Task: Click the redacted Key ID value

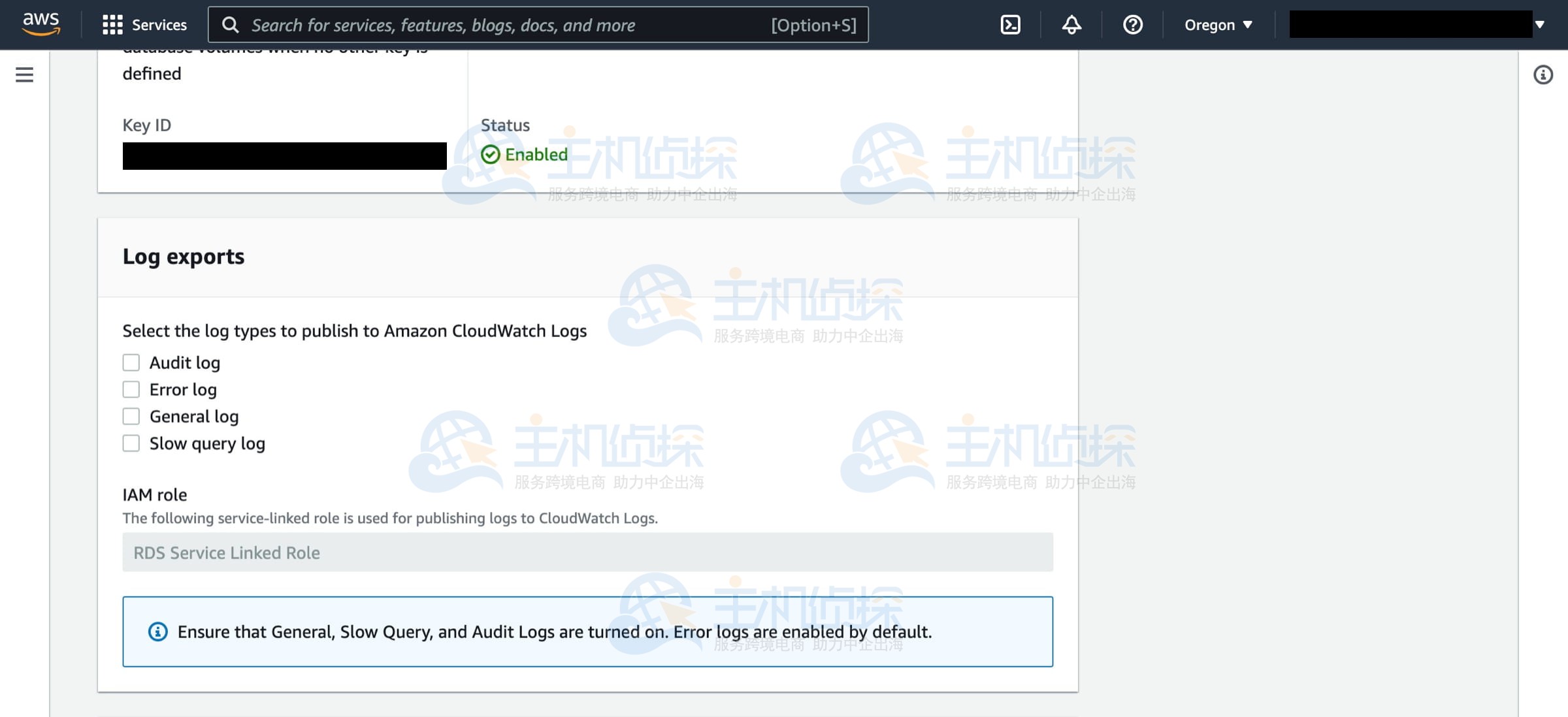Action: point(284,156)
